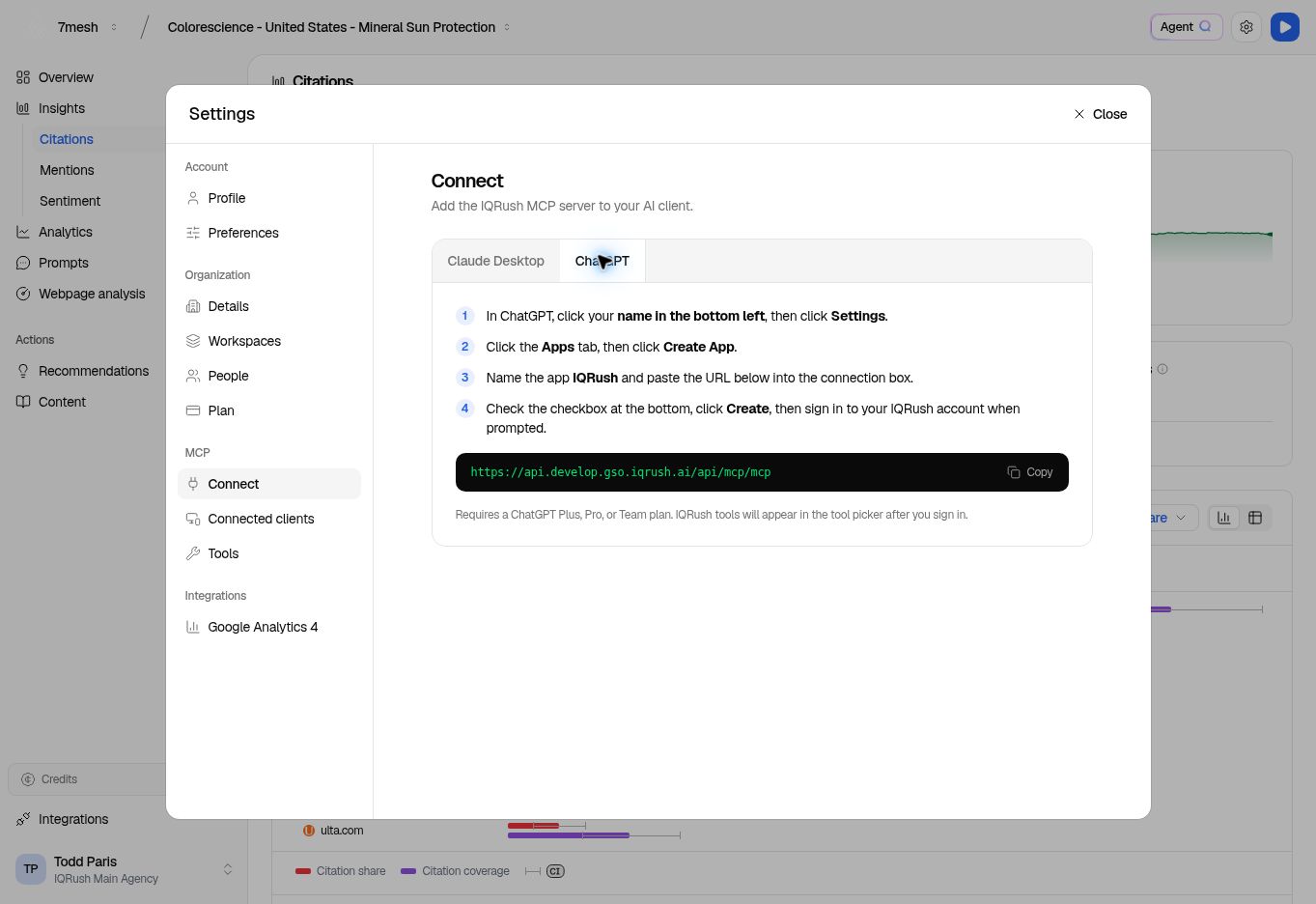
Task: Select the ChatGPT tab
Action: click(602, 261)
